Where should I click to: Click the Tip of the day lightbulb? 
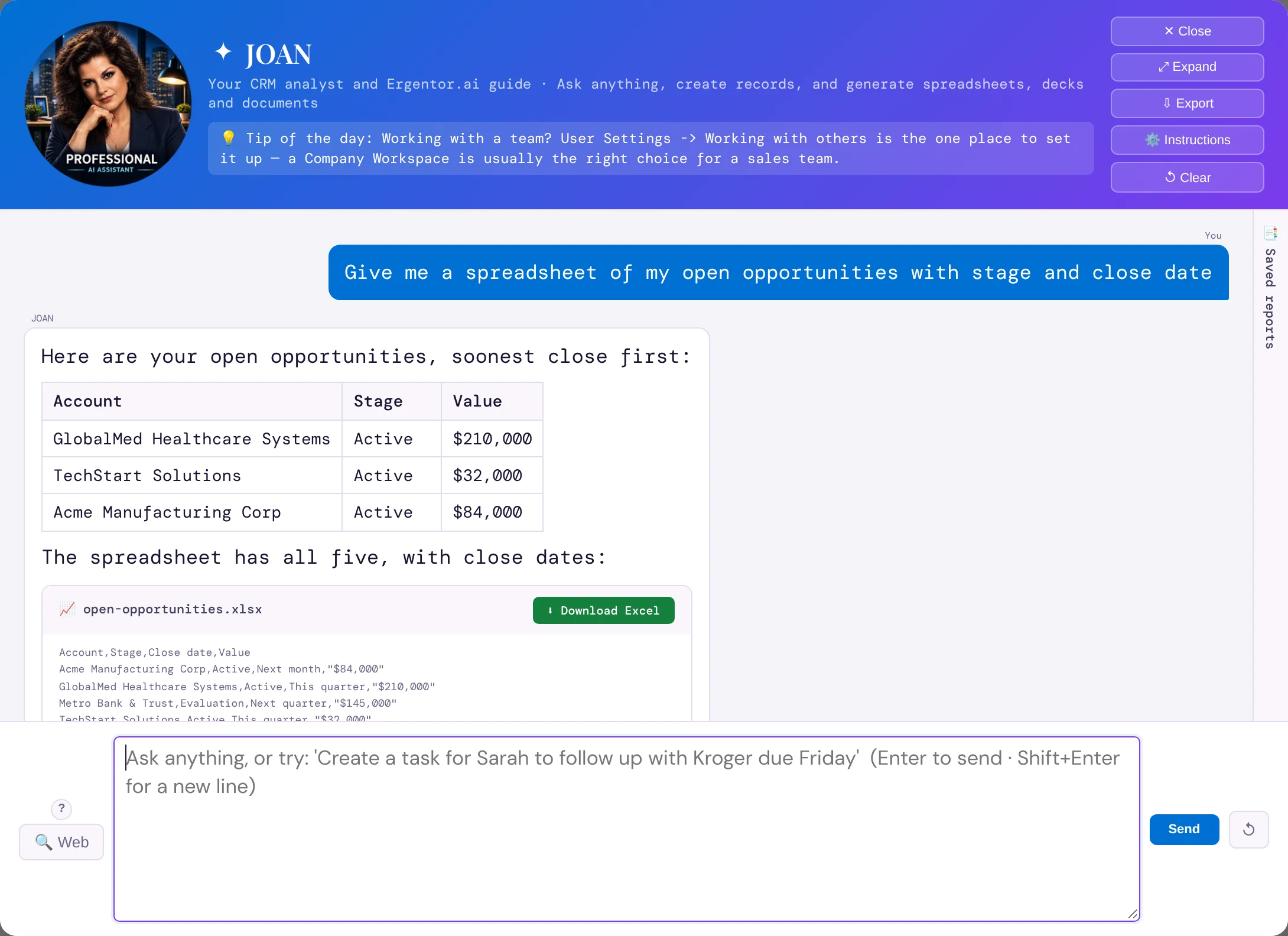tap(228, 138)
